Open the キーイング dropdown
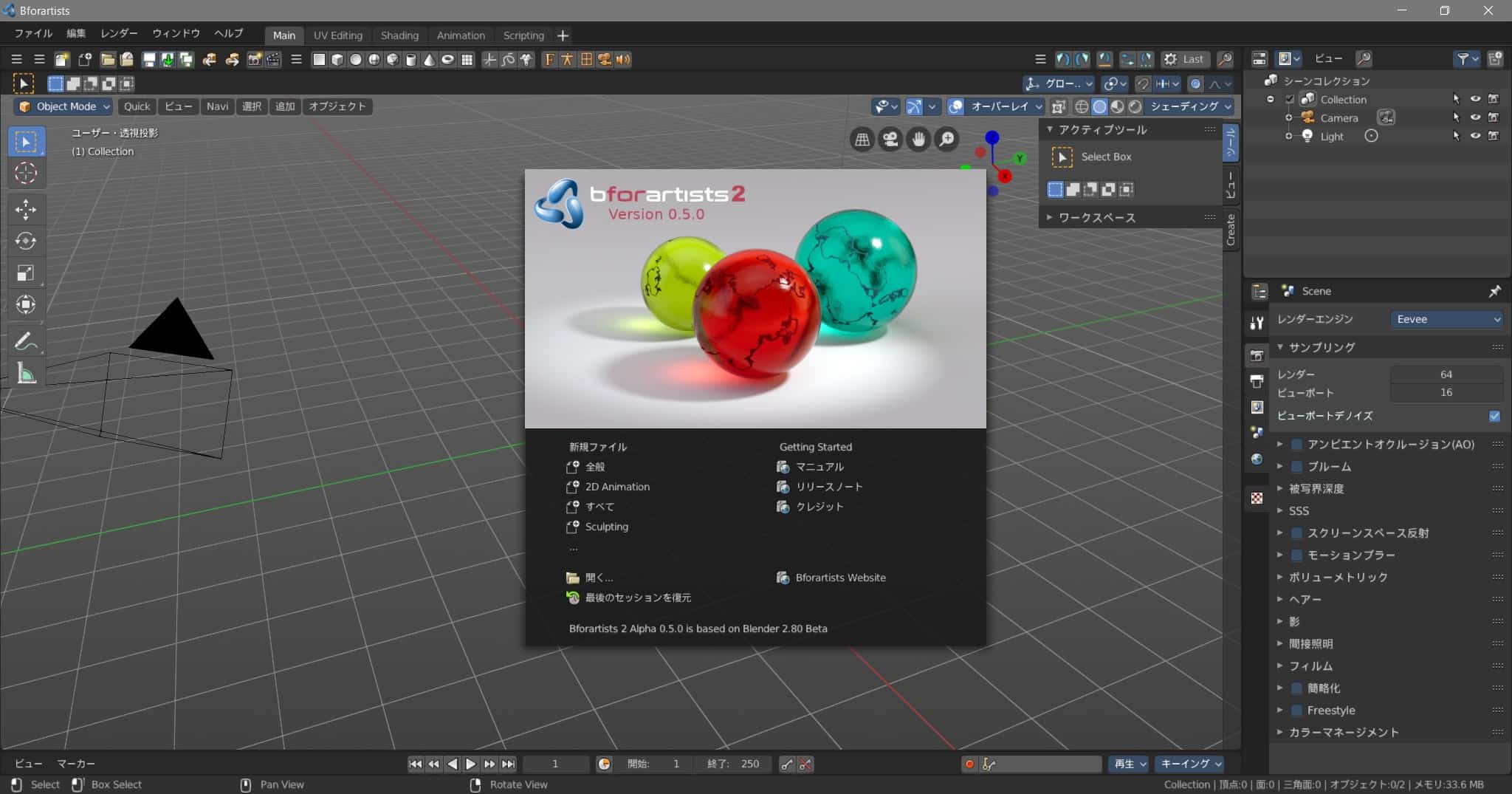Image resolution: width=1512 pixels, height=794 pixels. [x=1189, y=764]
